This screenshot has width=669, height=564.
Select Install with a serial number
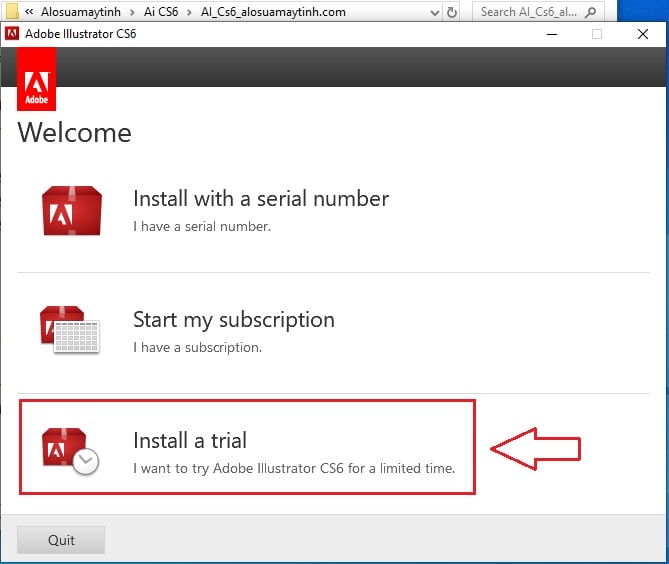point(261,199)
